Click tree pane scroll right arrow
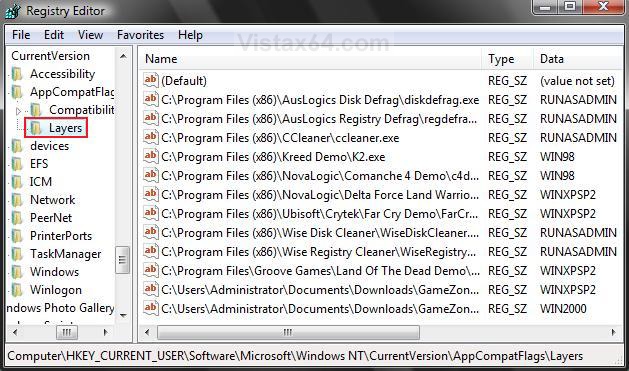 106,332
